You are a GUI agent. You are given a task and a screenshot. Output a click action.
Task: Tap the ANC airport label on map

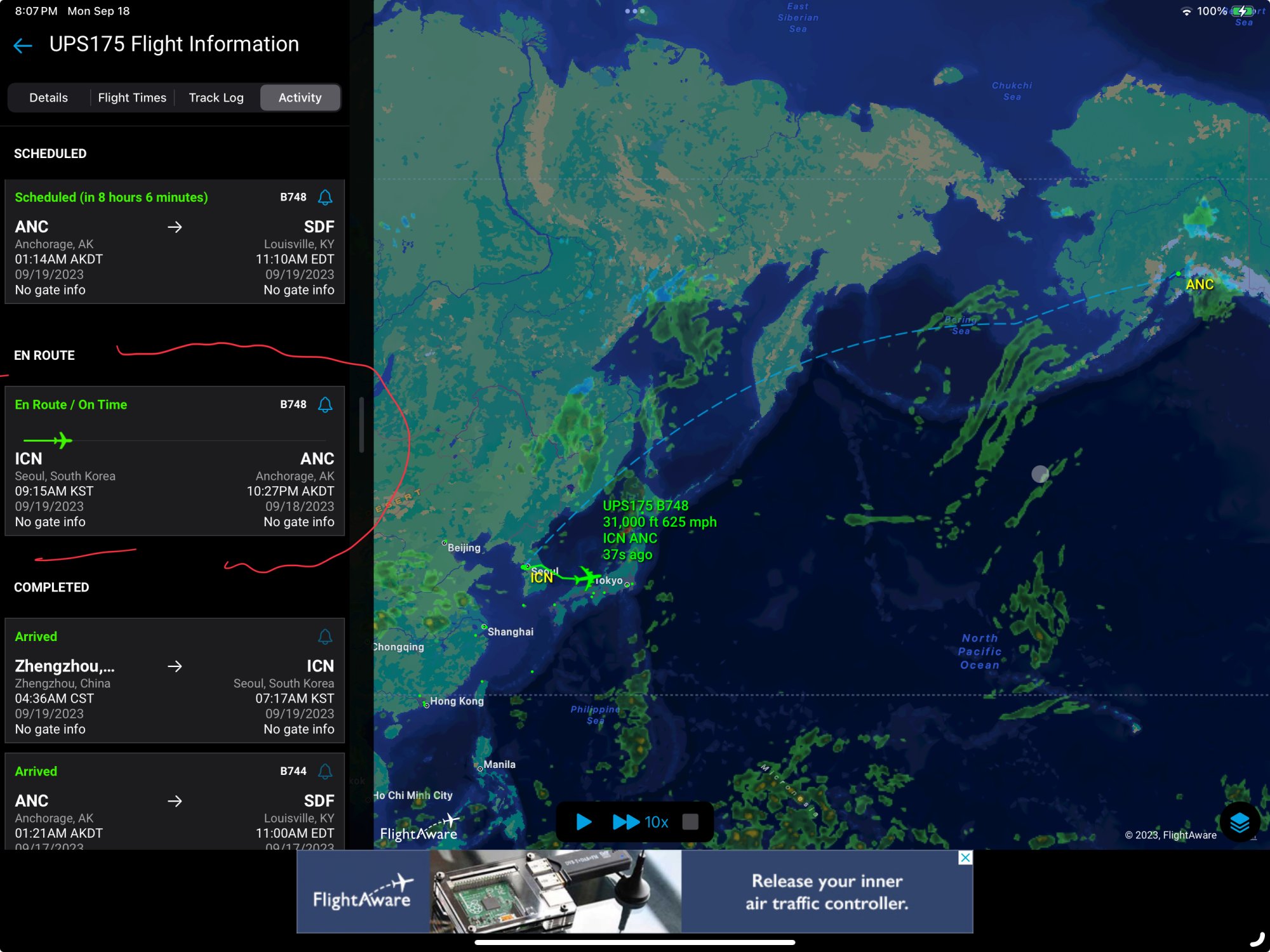1200,284
